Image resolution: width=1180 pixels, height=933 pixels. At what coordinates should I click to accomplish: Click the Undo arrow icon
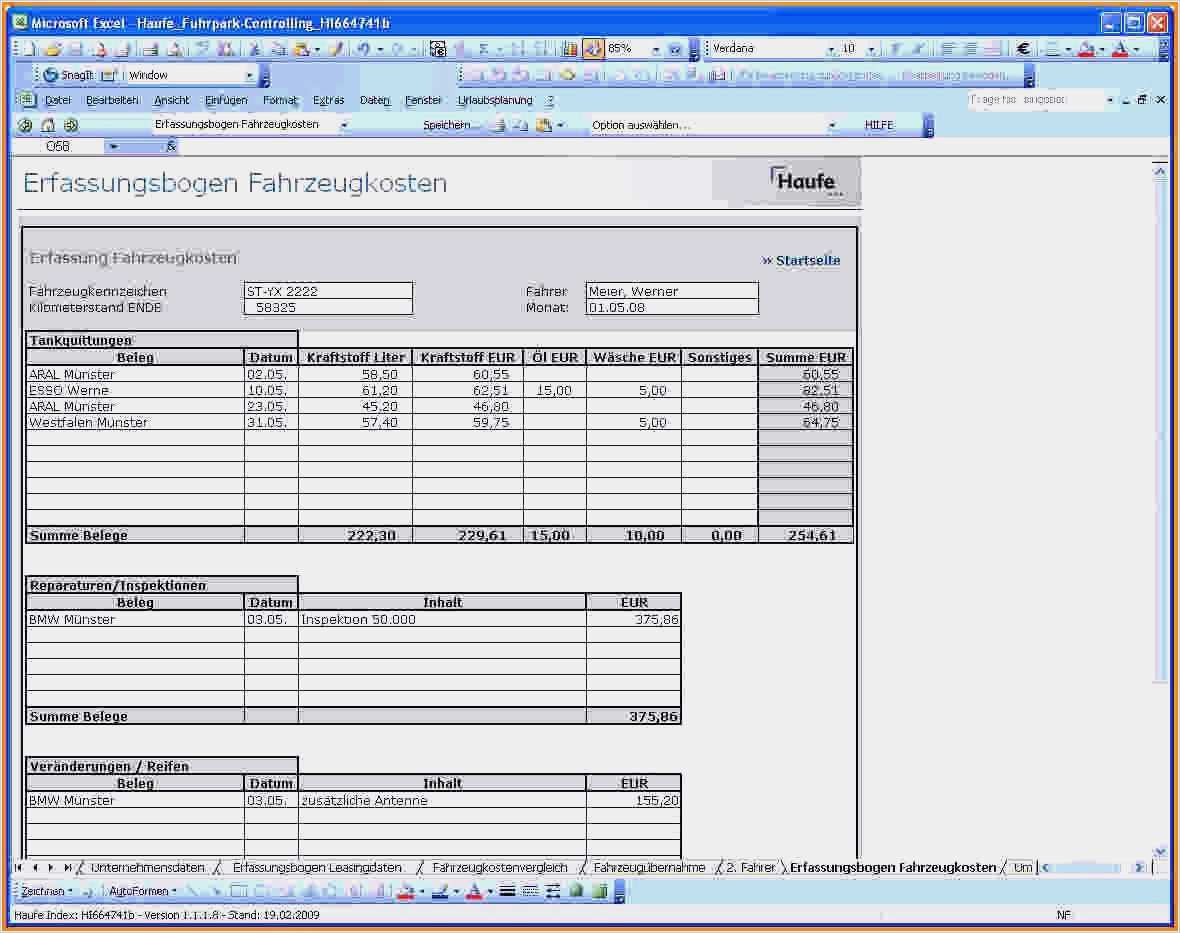(363, 49)
